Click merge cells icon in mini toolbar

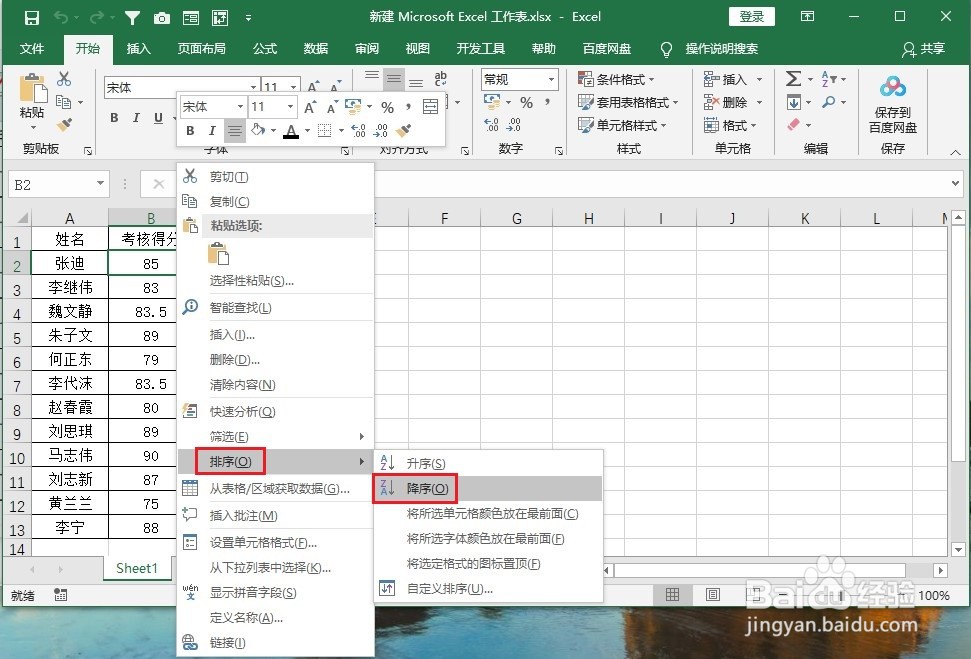tap(430, 107)
